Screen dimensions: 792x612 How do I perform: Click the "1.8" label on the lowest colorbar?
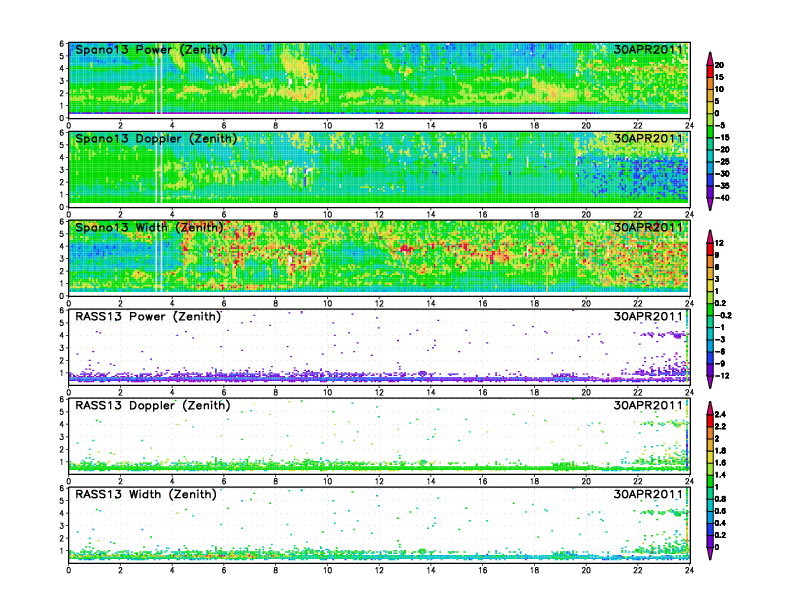(721, 451)
